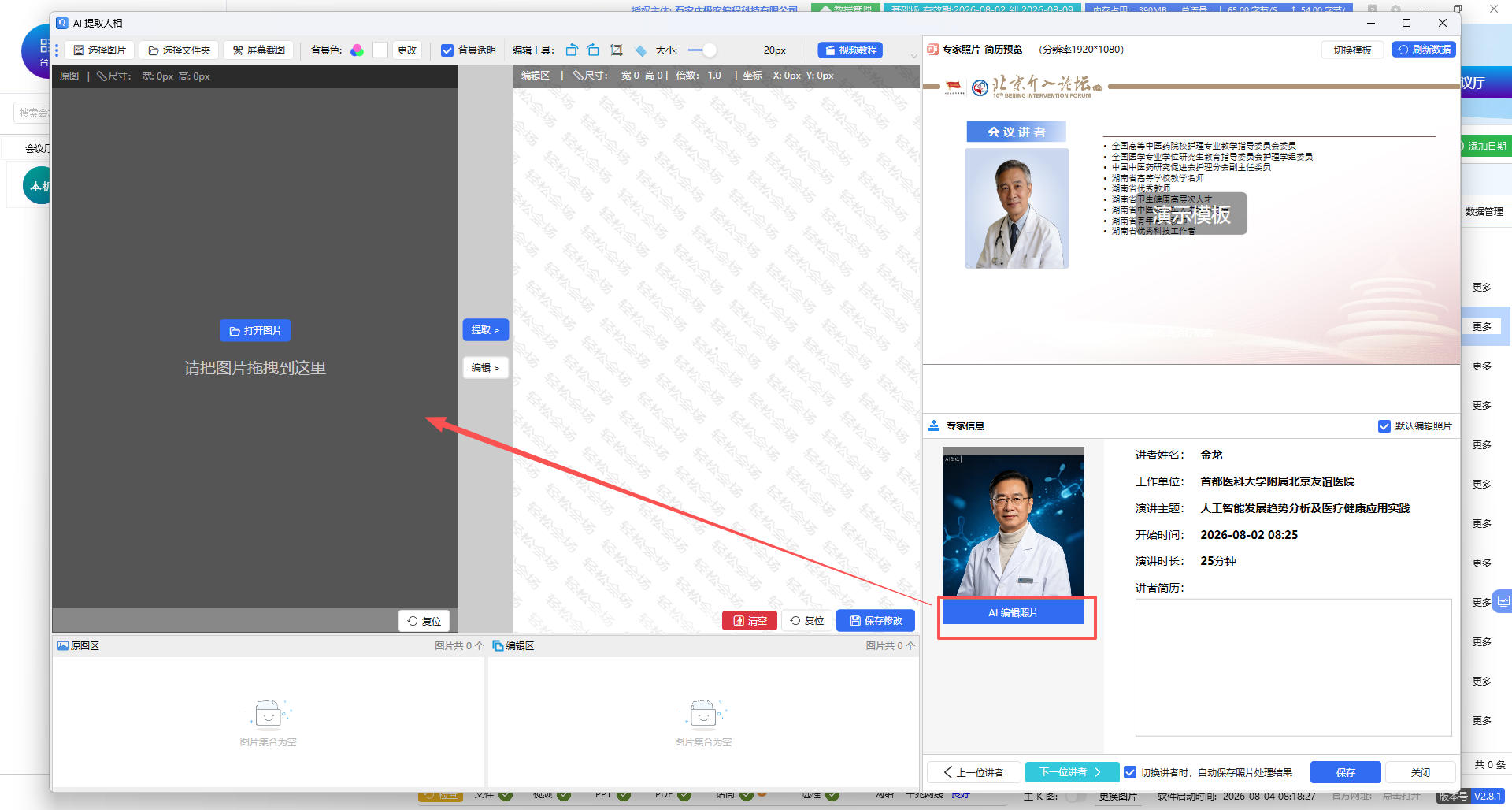The width and height of the screenshot is (1512, 810).
Task: Click the 提取 > extract button
Action: click(x=485, y=330)
